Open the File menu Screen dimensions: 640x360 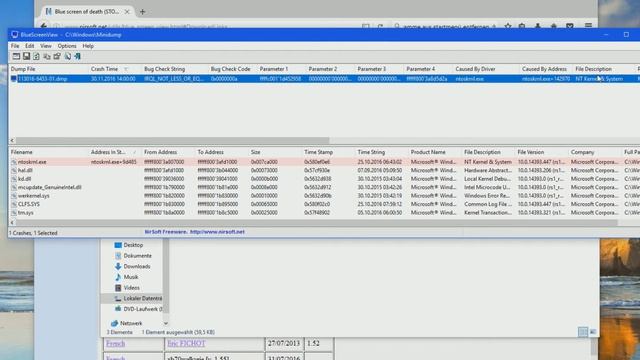[x=15, y=46]
